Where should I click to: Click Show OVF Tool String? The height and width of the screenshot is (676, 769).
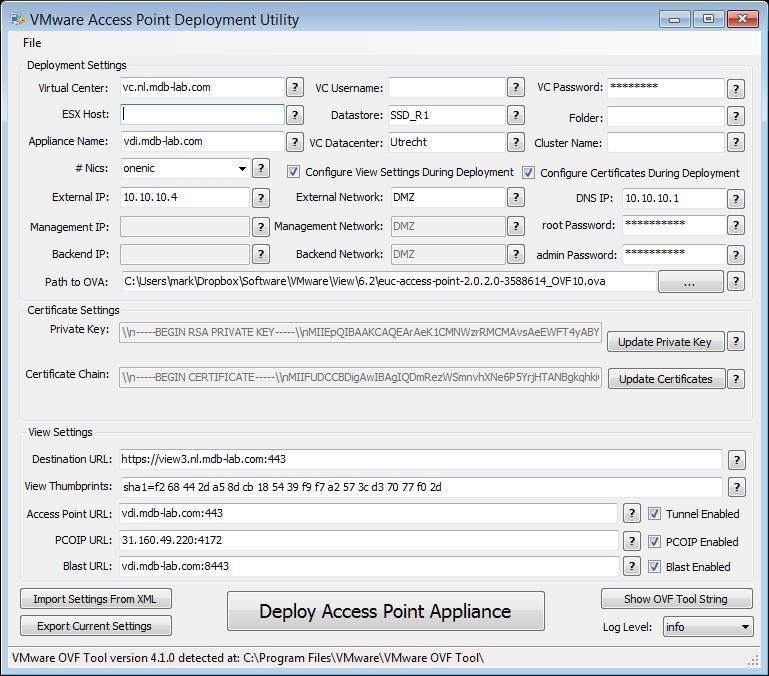click(x=676, y=598)
